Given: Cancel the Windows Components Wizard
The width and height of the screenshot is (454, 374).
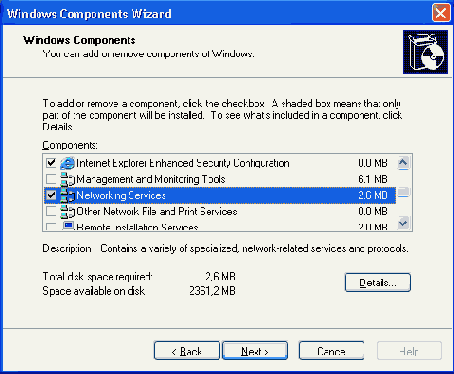Looking at the screenshot, I should (x=331, y=351).
